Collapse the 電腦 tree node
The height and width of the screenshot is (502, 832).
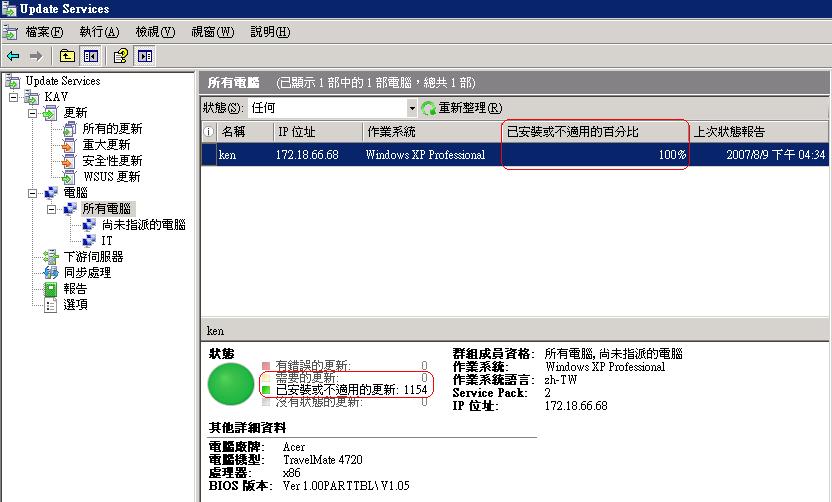click(32, 193)
